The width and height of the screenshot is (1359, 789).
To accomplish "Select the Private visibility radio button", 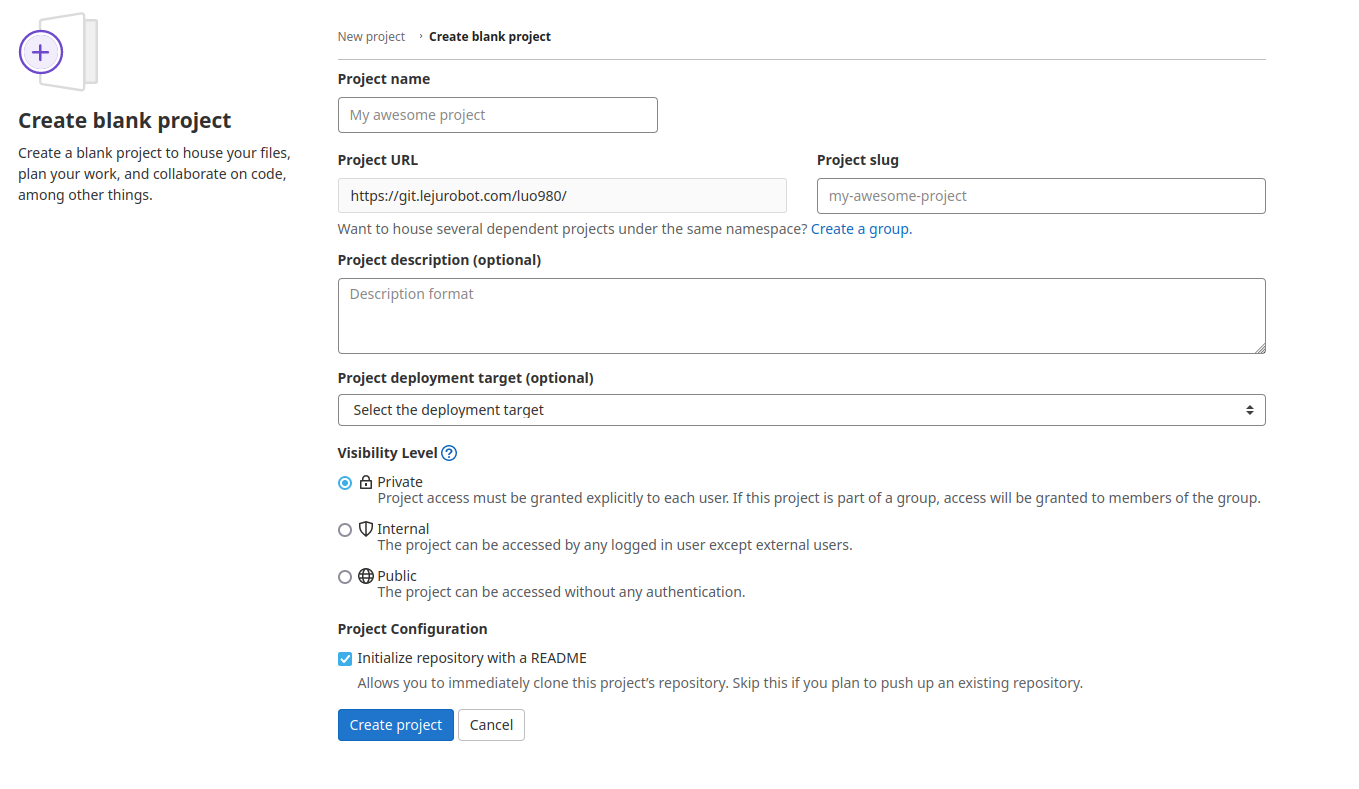I will click(345, 483).
